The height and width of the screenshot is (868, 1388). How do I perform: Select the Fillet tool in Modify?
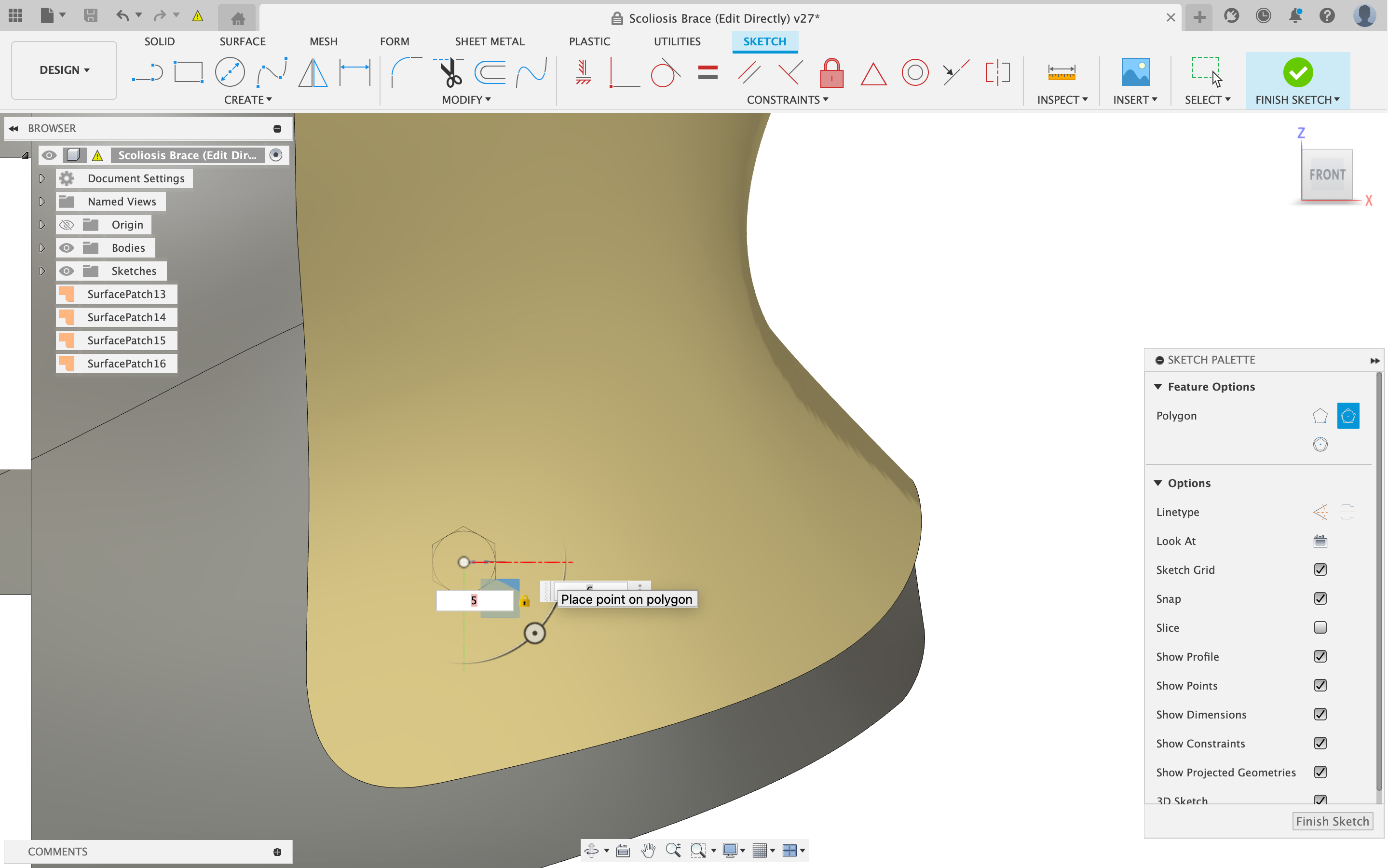point(406,73)
